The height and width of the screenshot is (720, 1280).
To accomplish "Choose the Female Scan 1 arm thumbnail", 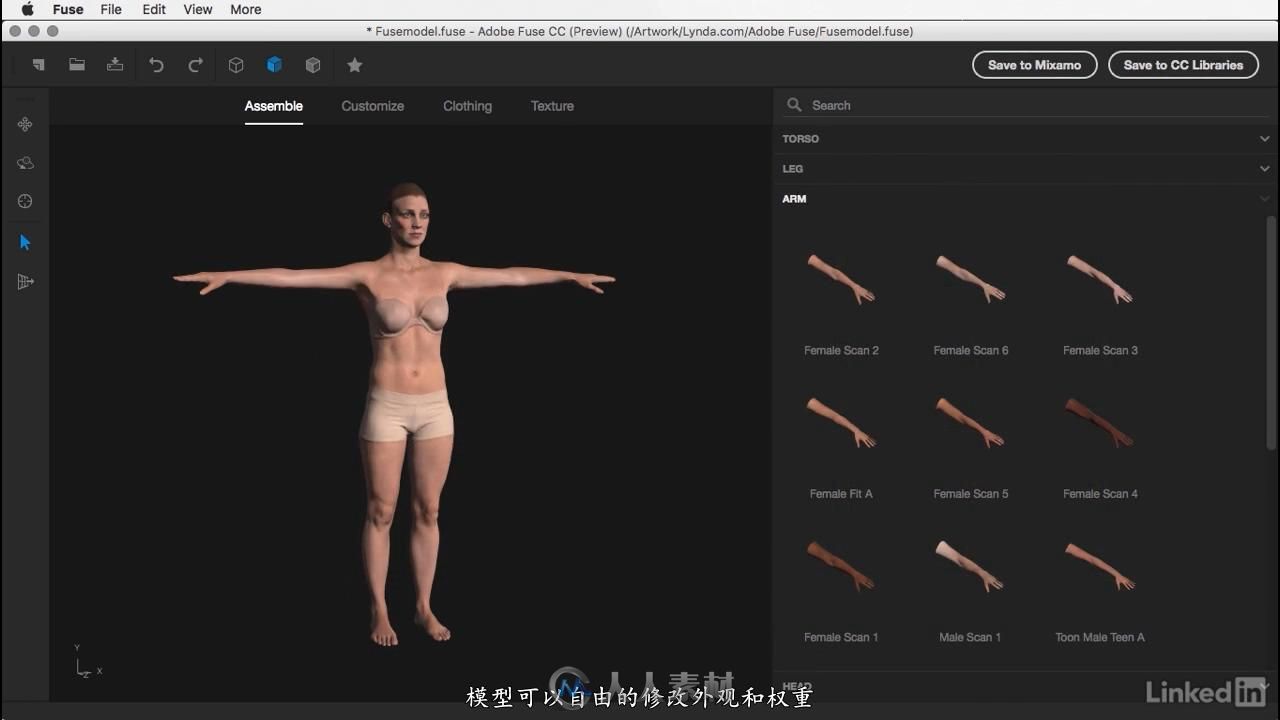I will [x=841, y=565].
